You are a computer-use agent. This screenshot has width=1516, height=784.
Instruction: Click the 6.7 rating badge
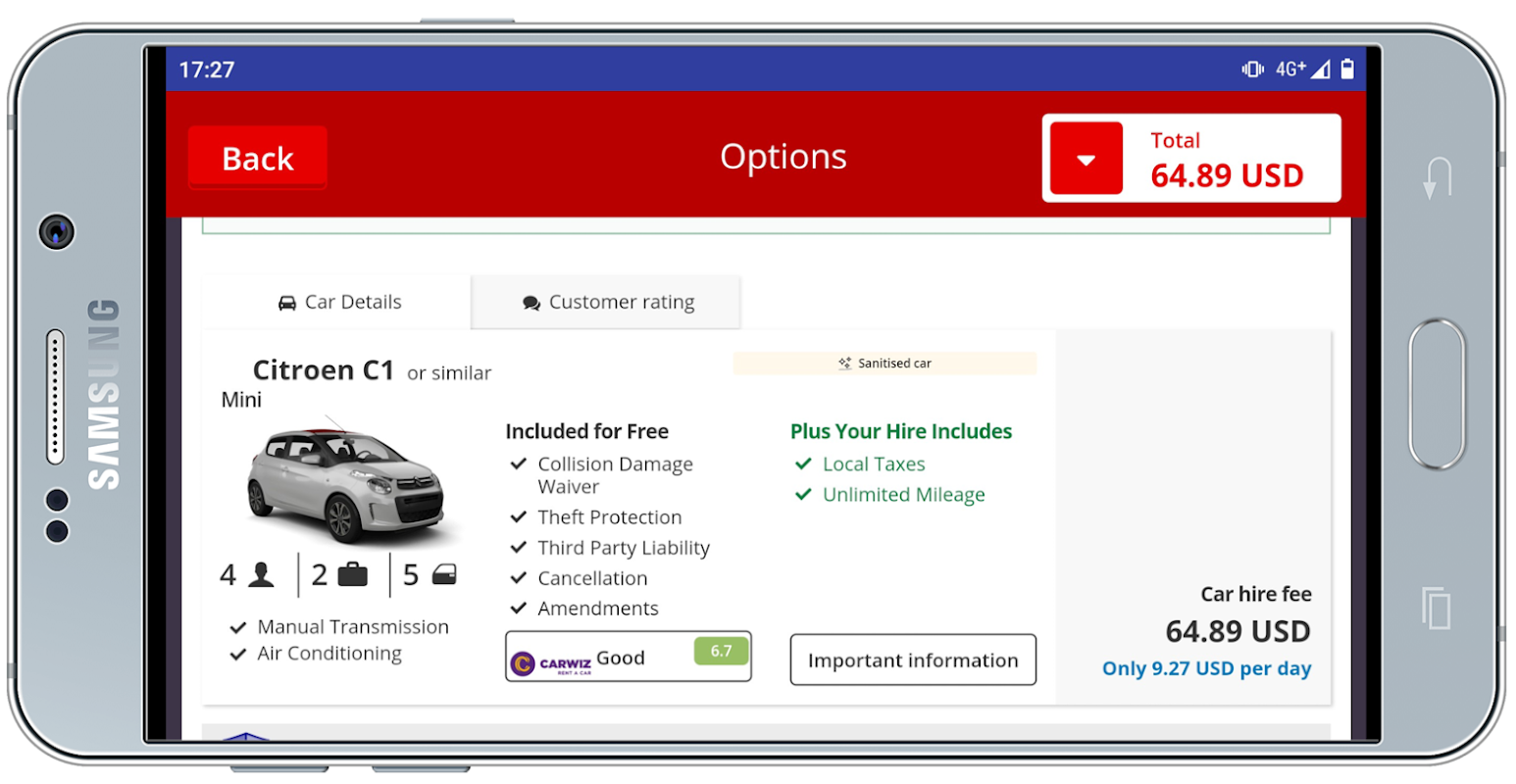pyautogui.click(x=722, y=651)
